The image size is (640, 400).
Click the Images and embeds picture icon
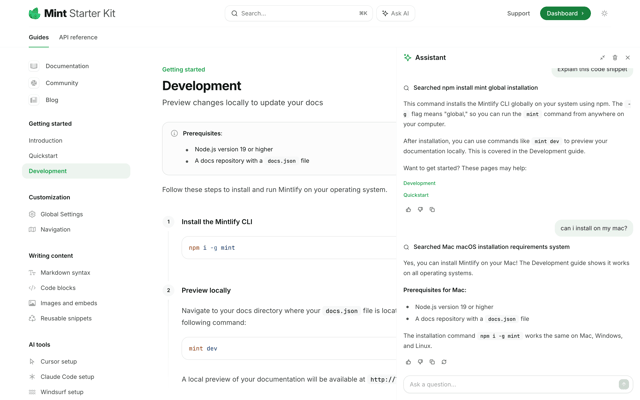click(x=32, y=303)
